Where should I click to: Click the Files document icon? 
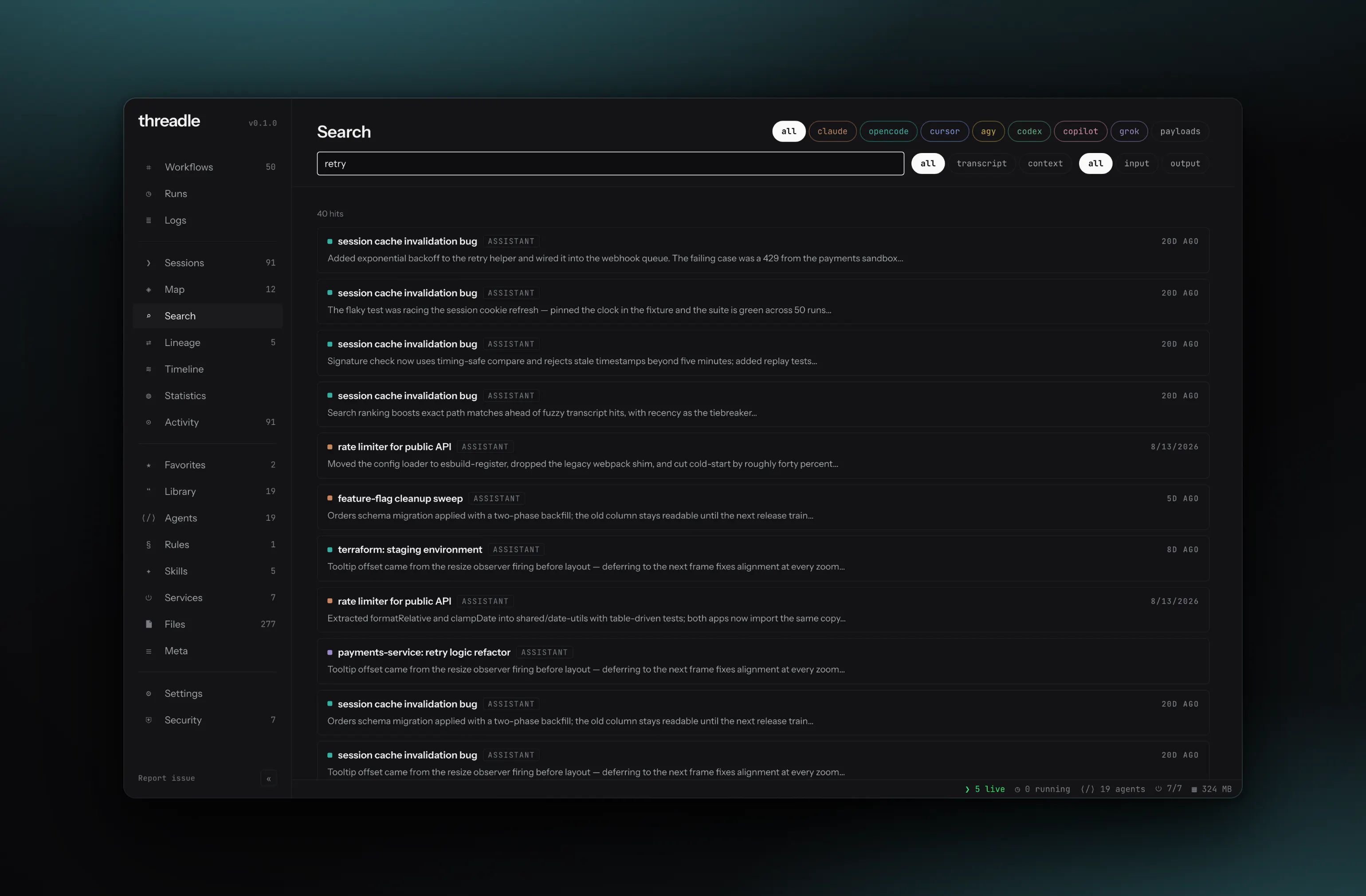pyautogui.click(x=149, y=625)
